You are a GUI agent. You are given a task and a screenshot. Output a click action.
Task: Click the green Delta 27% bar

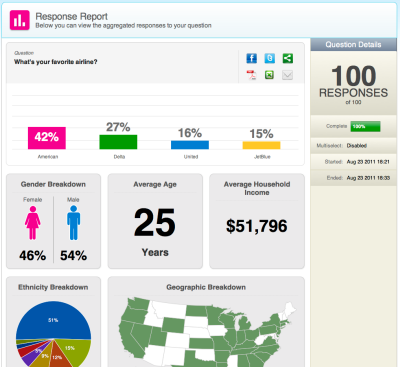(x=118, y=142)
